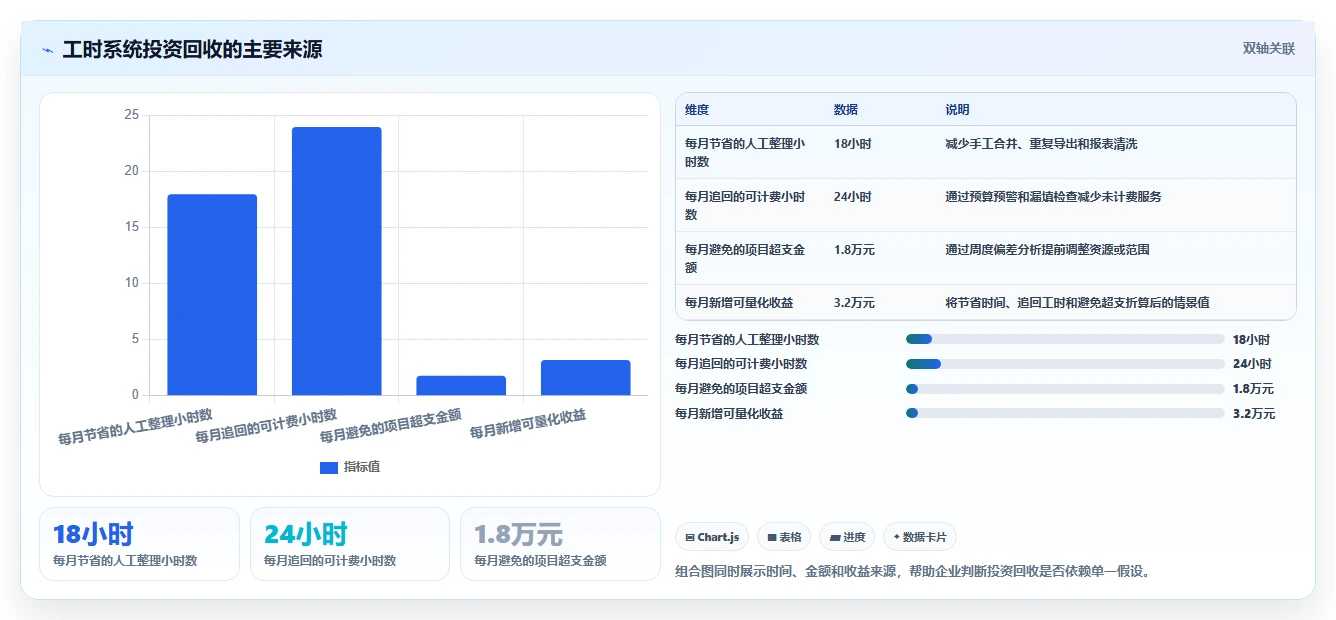
Task: Select the 数据 column header
Action: click(846, 110)
